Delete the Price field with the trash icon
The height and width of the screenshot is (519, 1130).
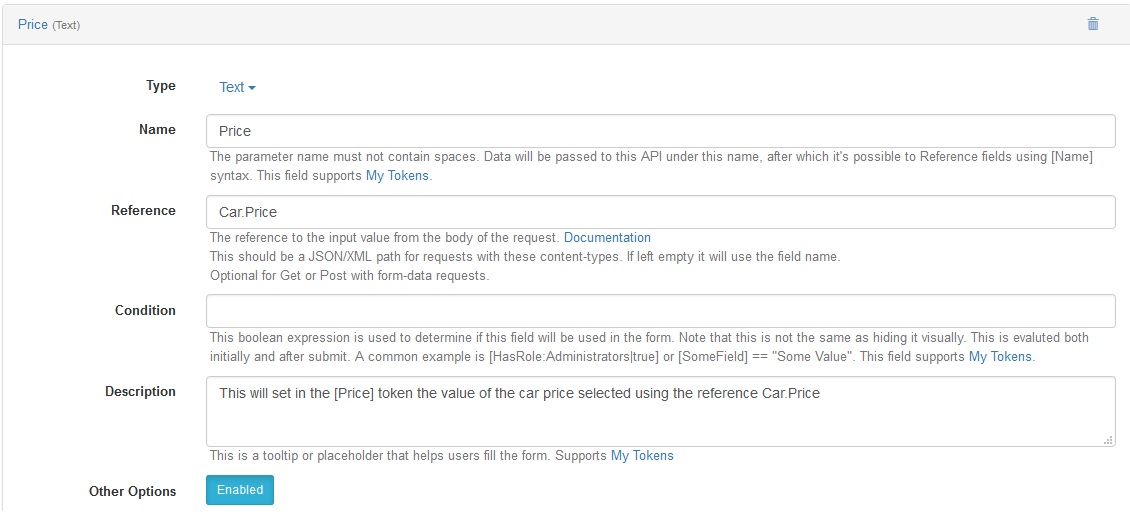[x=1093, y=24]
